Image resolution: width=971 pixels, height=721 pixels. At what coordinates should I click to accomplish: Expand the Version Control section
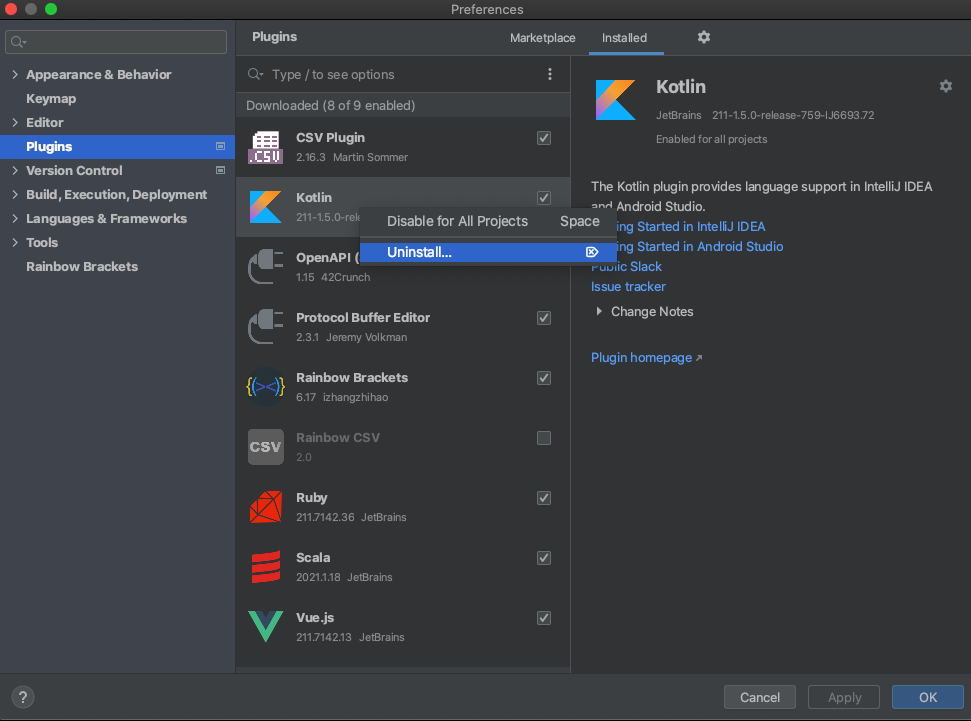click(15, 170)
